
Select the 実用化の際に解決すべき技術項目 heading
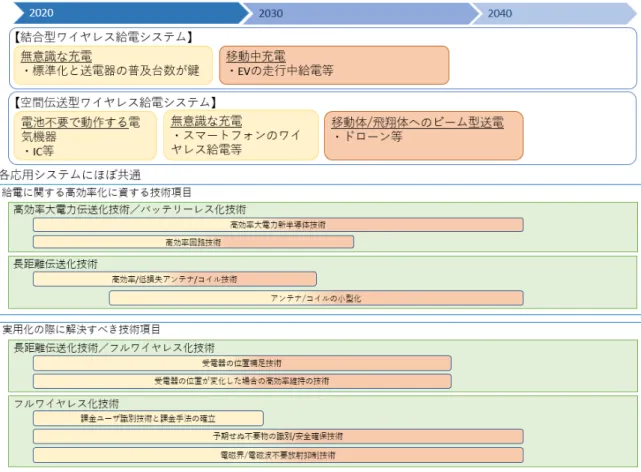pos(81,329)
